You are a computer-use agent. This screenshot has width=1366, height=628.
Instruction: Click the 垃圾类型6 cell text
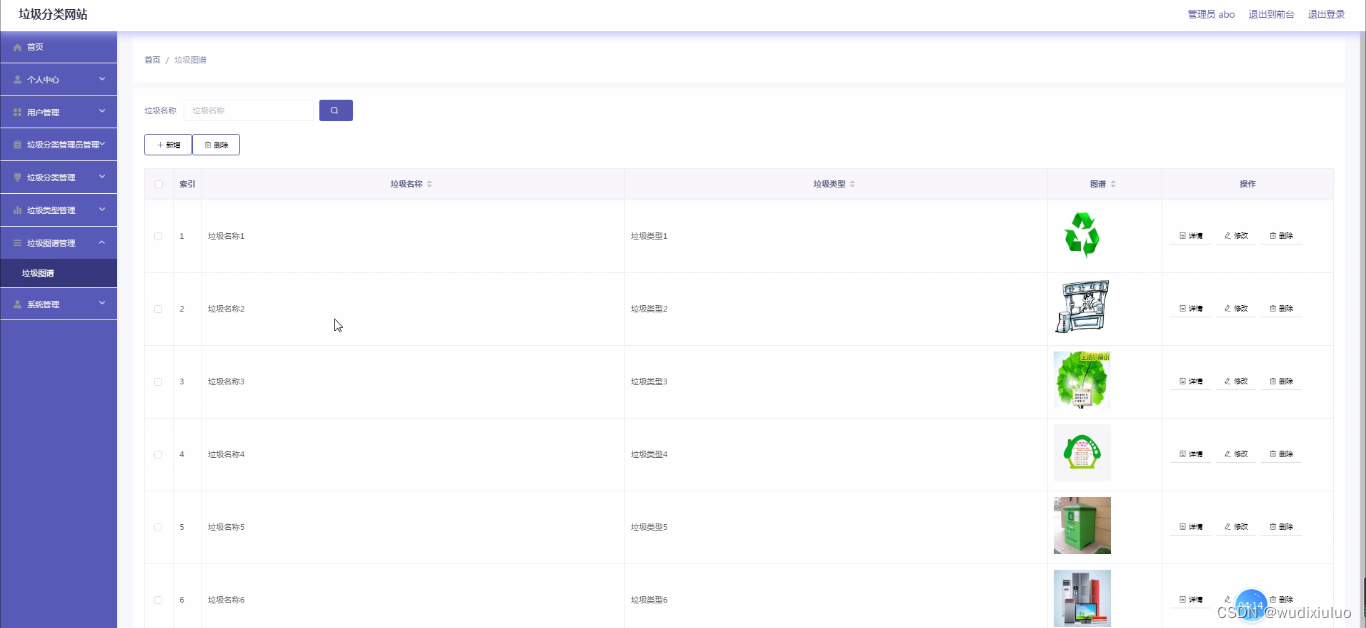coord(649,600)
